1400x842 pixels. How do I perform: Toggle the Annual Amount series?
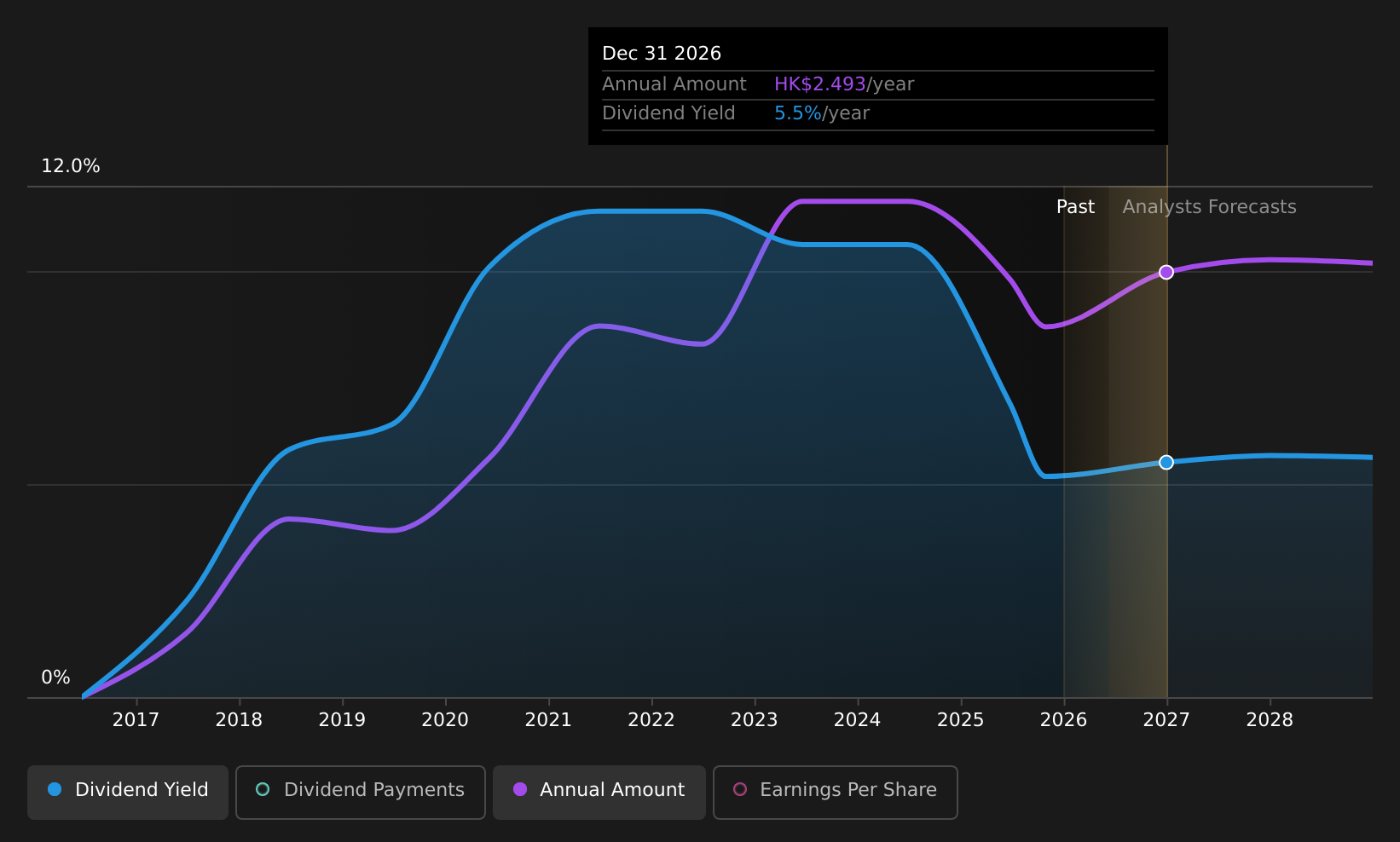(x=599, y=792)
